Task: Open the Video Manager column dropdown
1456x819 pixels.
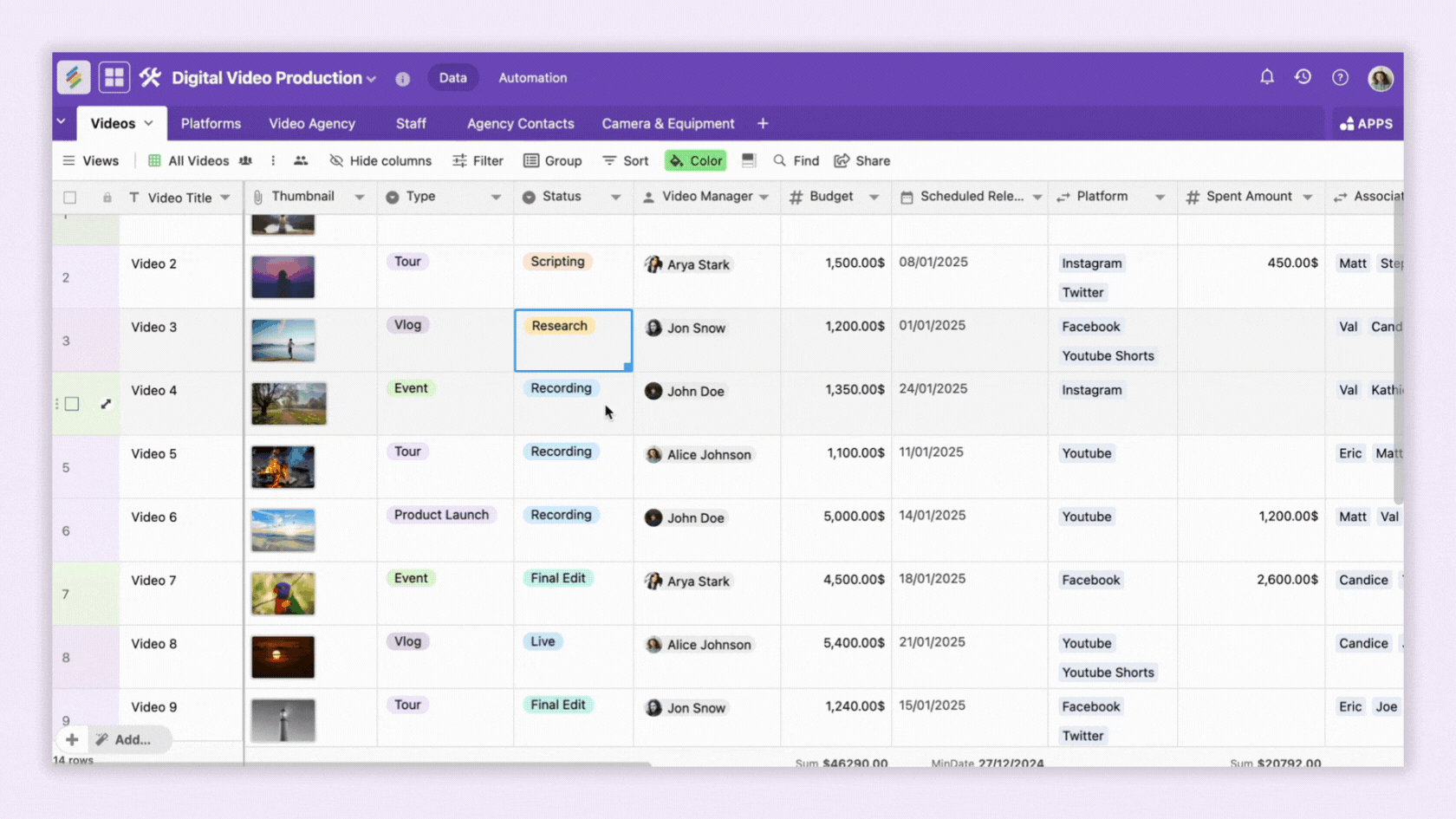Action: point(764,197)
